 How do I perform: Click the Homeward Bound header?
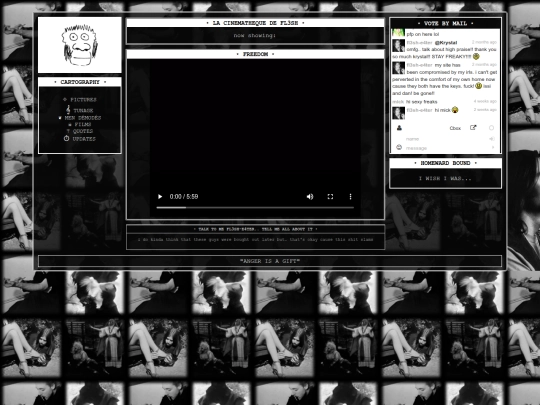click(x=445, y=163)
